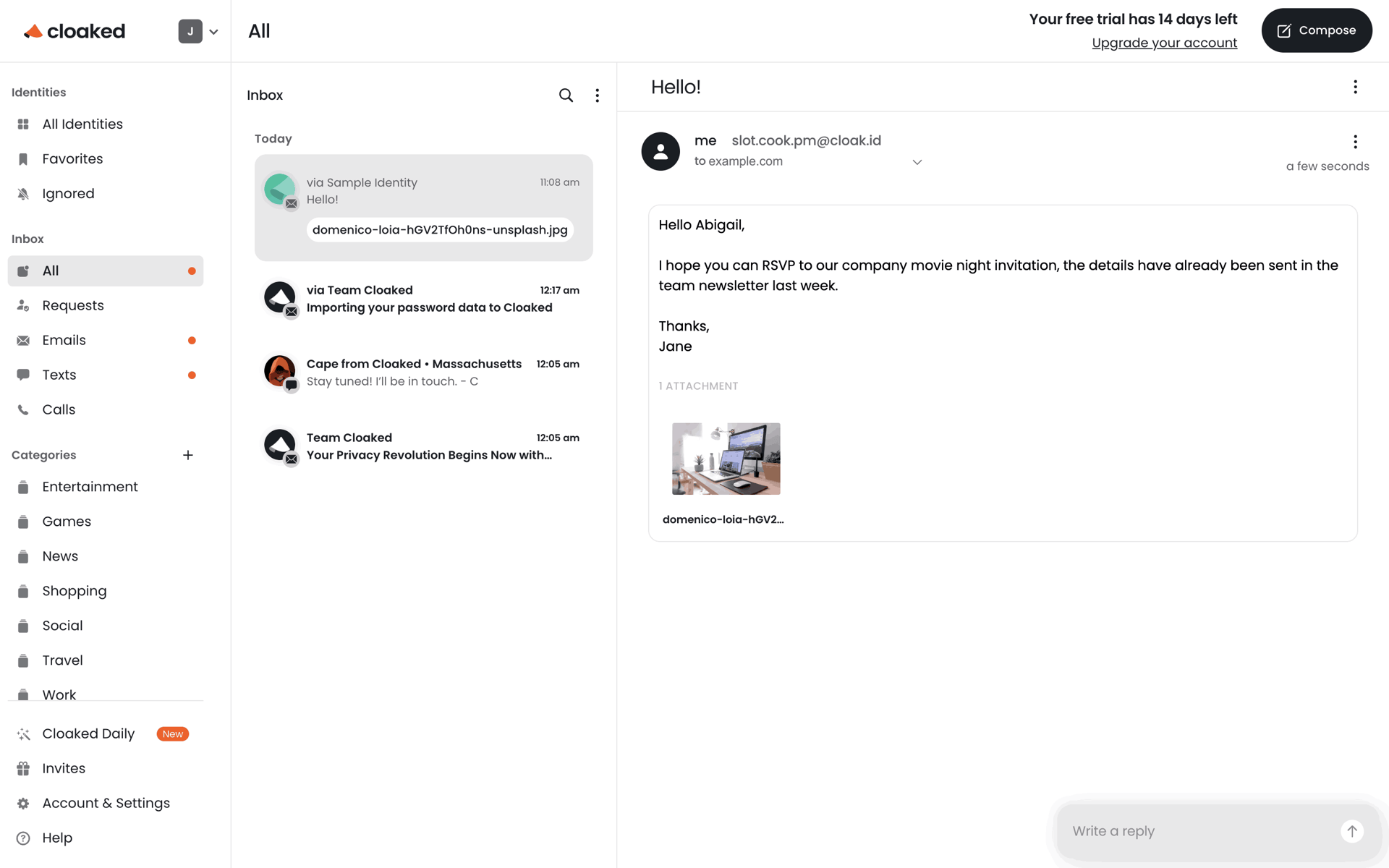This screenshot has width=1389, height=868.
Task: Open Your Privacy Revolution Begins Now message
Action: coord(424,446)
